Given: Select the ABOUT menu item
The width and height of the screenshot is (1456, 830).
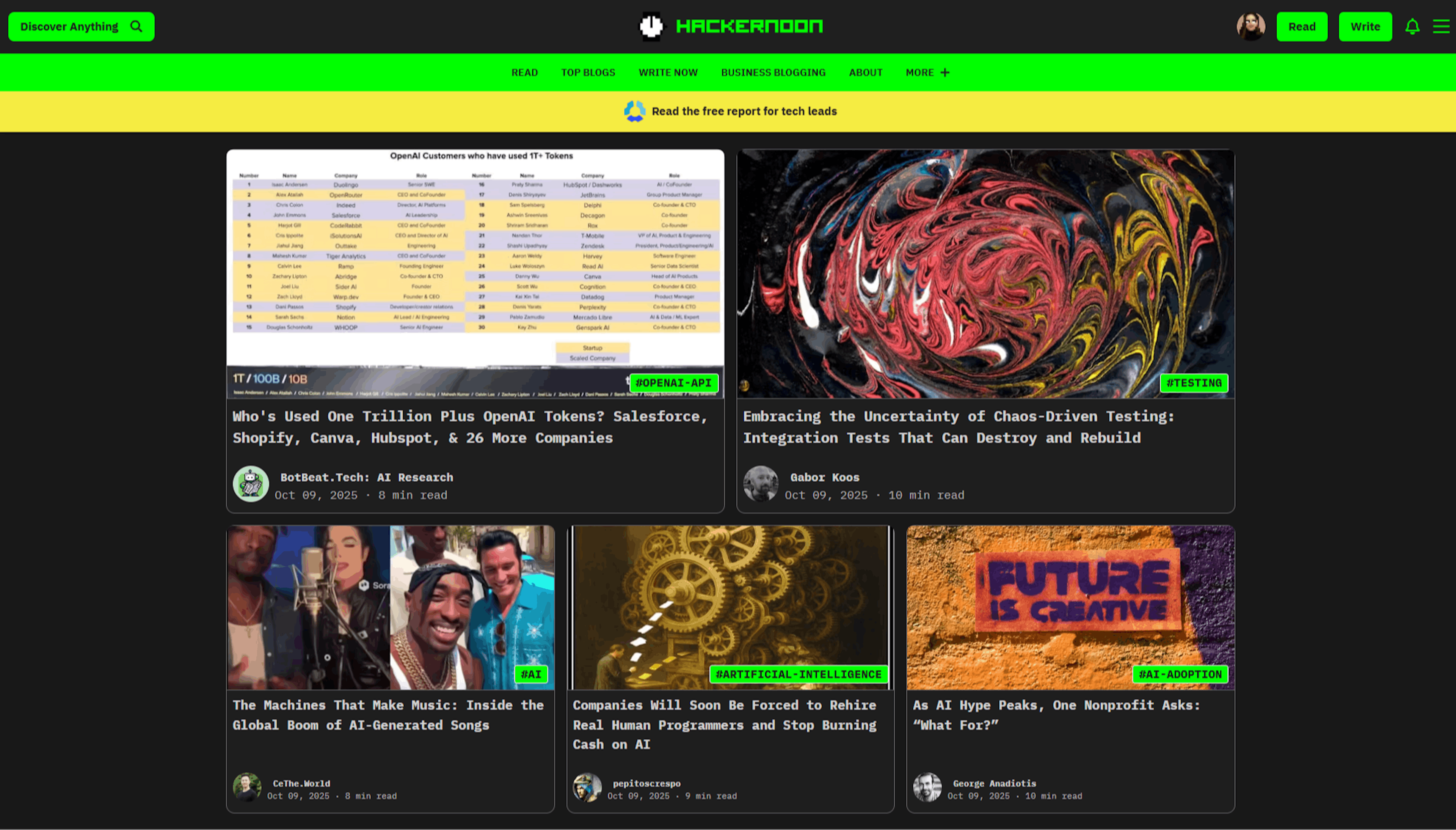Looking at the screenshot, I should 865,72.
